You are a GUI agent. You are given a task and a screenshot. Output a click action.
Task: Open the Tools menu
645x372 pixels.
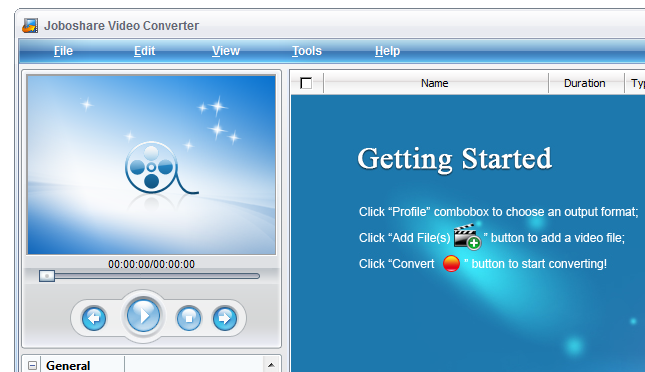tap(307, 51)
